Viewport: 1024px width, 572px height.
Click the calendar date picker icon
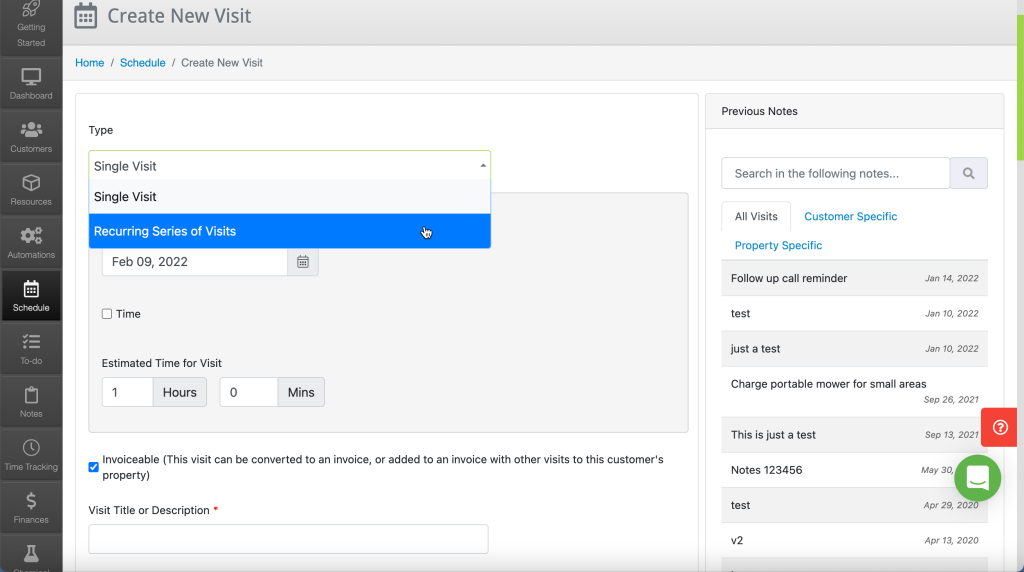point(303,262)
